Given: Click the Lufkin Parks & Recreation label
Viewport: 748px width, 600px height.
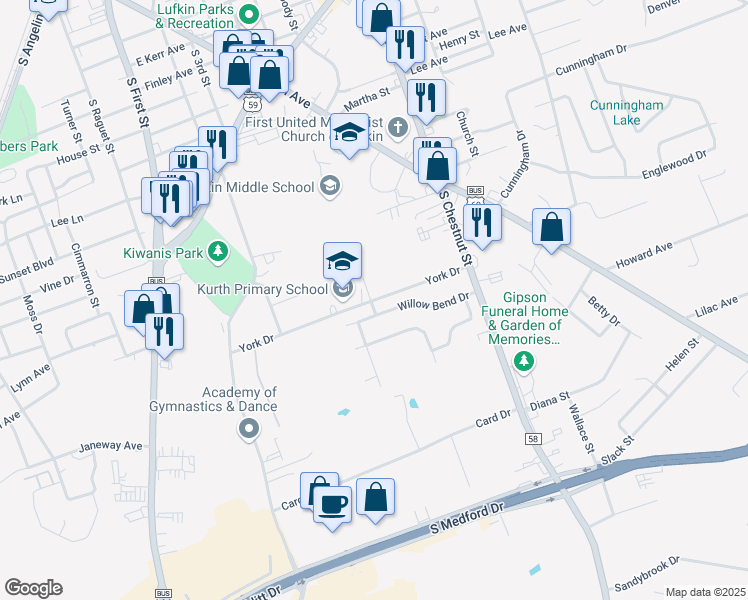Looking at the screenshot, I should pyautogui.click(x=195, y=16).
